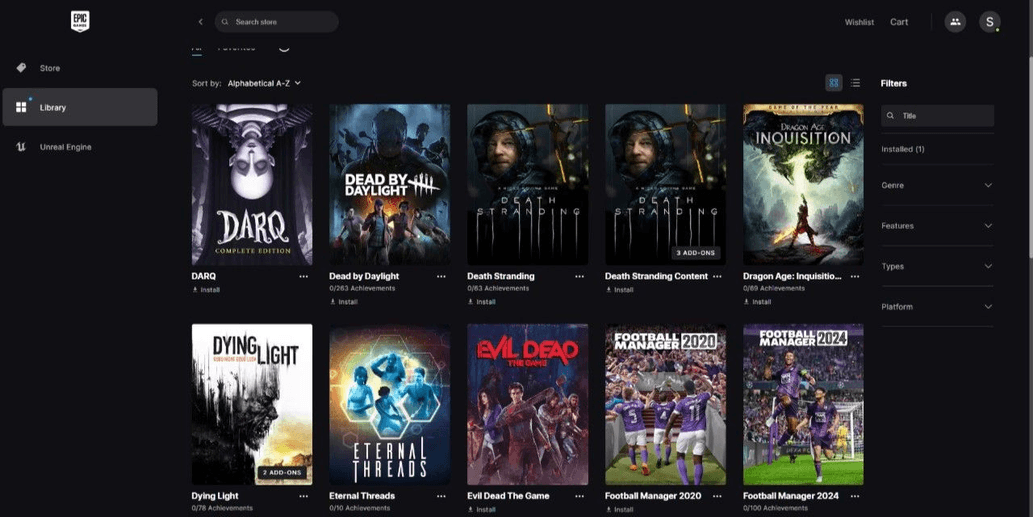
Task: Click the Epic Games logo
Action: (80, 21)
